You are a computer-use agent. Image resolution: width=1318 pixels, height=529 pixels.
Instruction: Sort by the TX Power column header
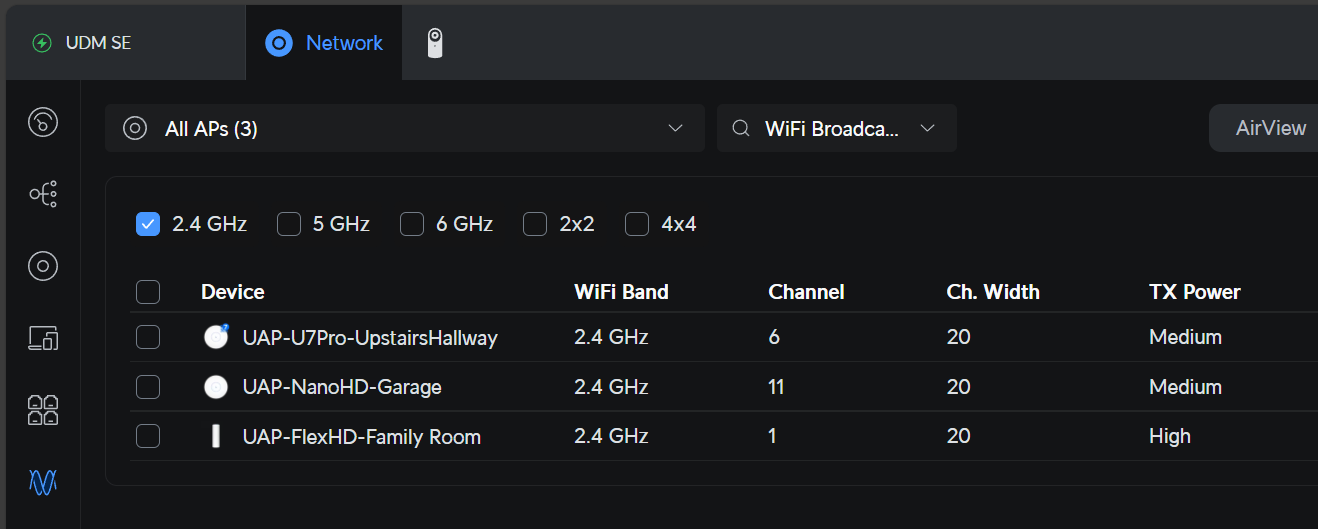(1195, 292)
